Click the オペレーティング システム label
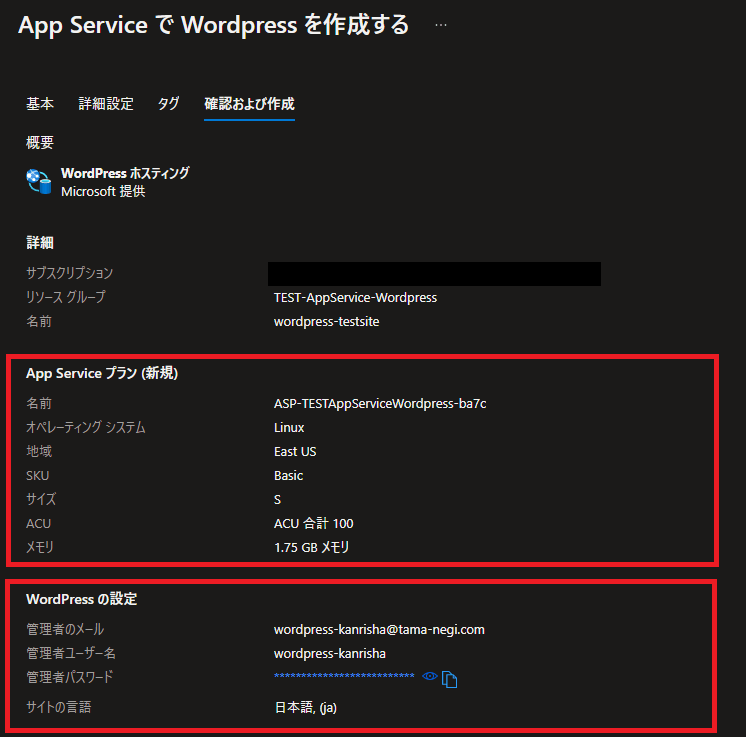 coord(86,427)
